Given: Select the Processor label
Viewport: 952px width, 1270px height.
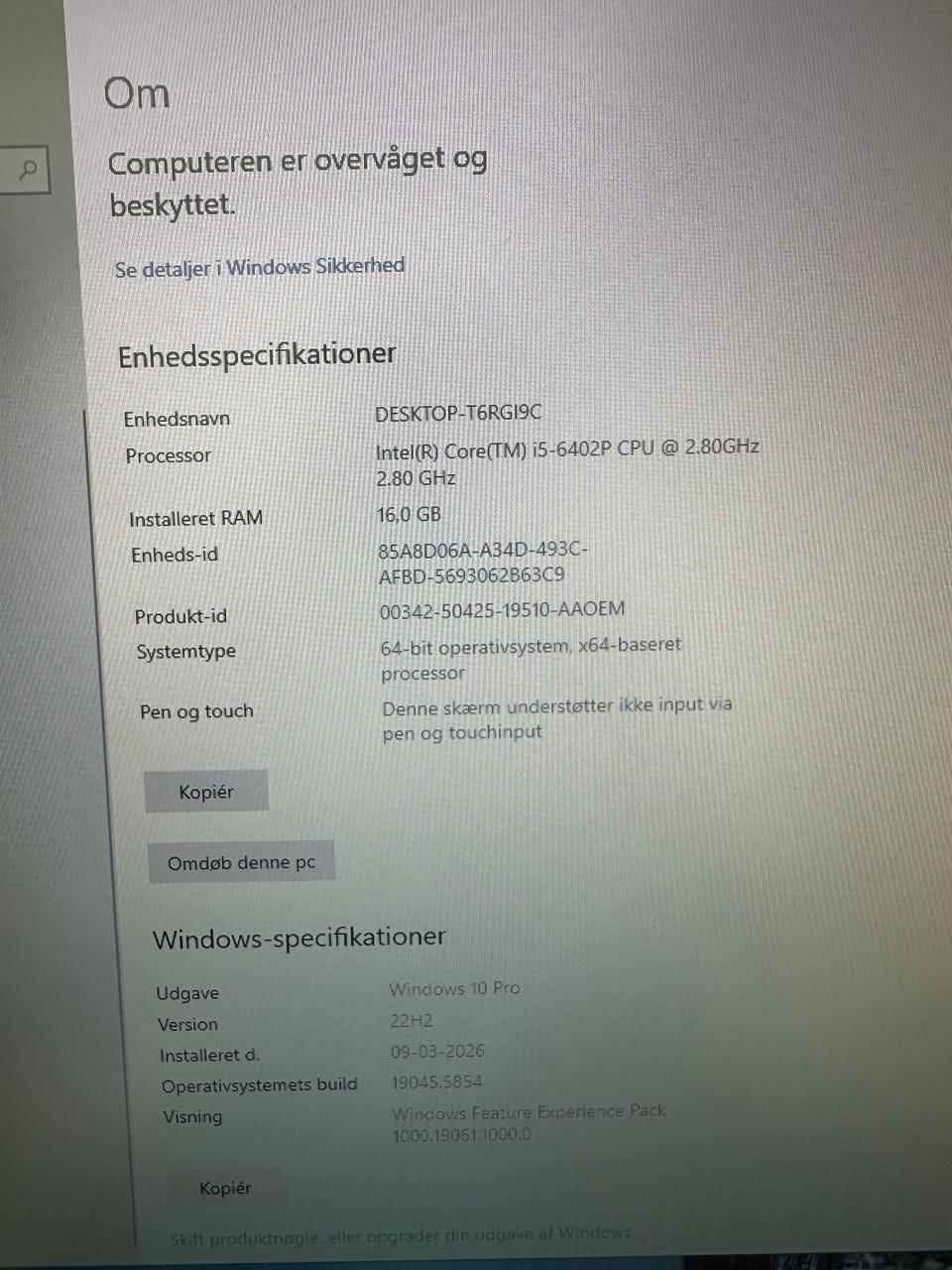Looking at the screenshot, I should [169, 455].
